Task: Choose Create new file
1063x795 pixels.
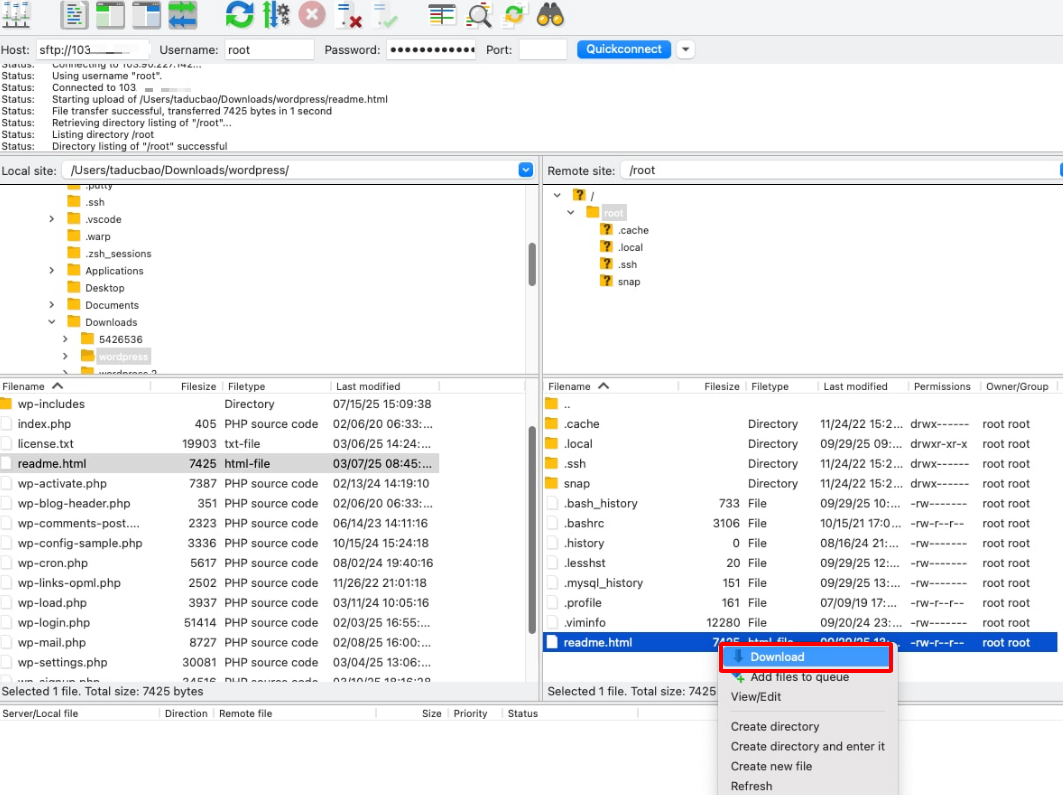Action: click(x=771, y=766)
